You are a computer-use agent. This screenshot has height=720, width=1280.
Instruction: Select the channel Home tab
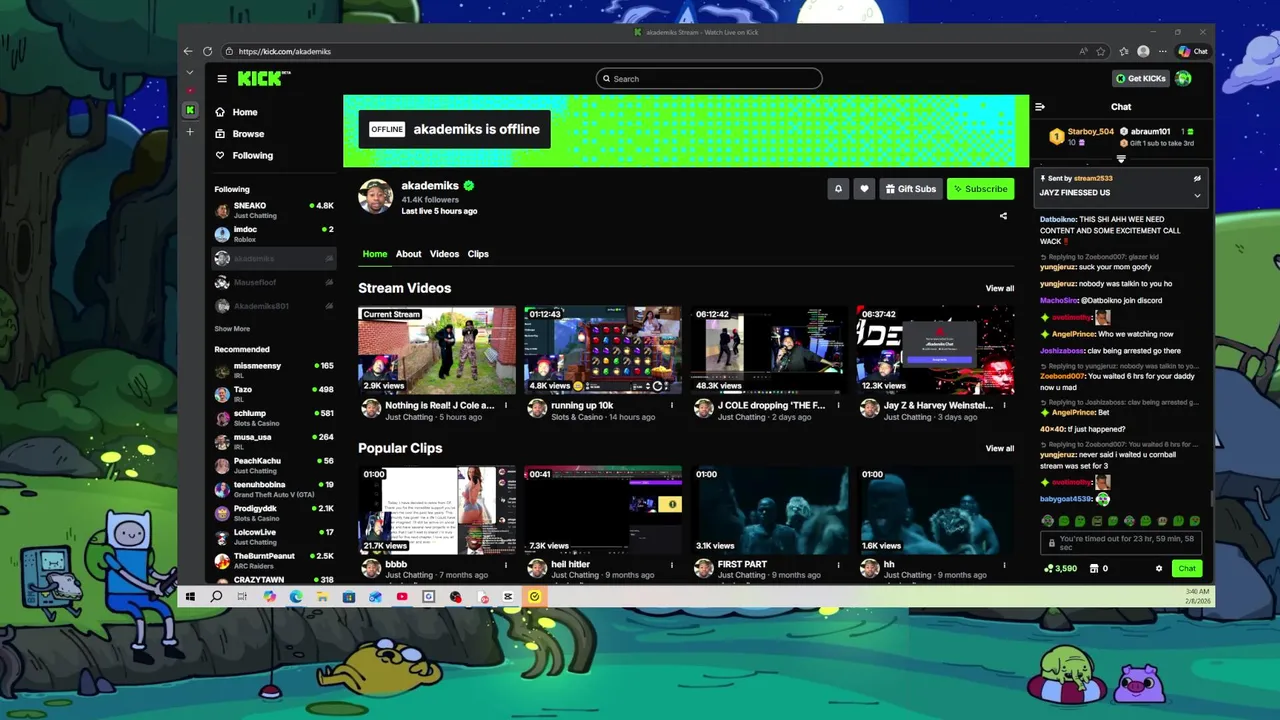pyautogui.click(x=375, y=254)
